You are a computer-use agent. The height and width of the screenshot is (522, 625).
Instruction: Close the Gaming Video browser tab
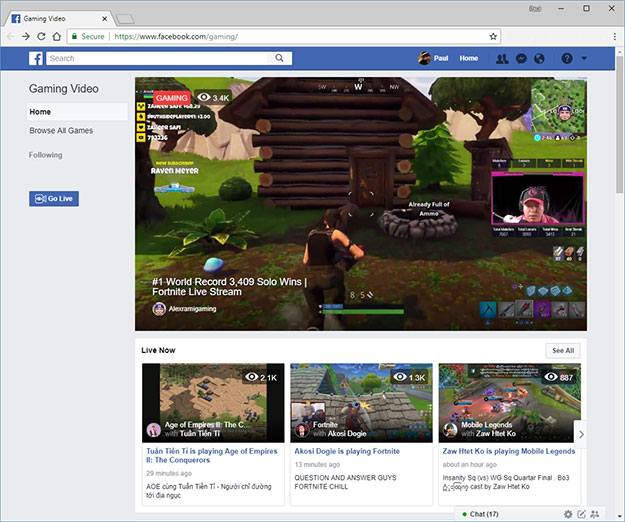104,19
